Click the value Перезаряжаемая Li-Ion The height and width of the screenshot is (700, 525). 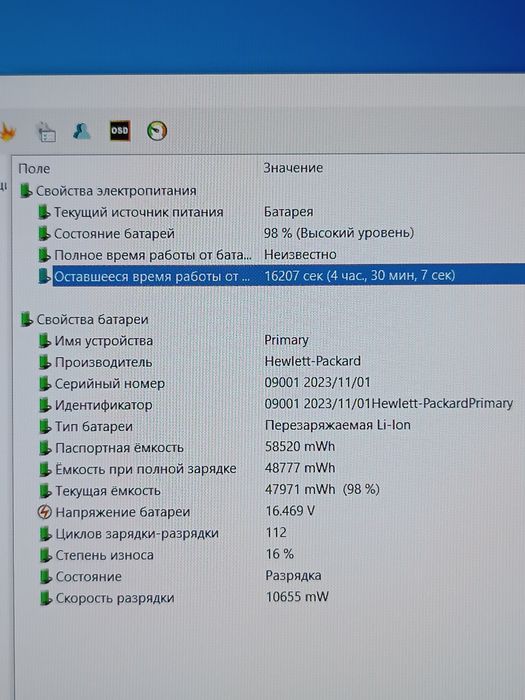pyautogui.click(x=338, y=425)
